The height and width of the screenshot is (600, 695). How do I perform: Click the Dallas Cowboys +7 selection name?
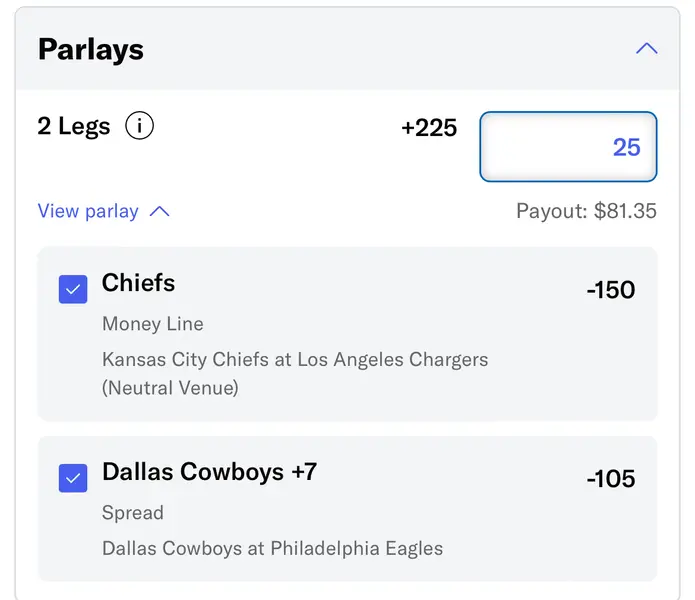209,471
